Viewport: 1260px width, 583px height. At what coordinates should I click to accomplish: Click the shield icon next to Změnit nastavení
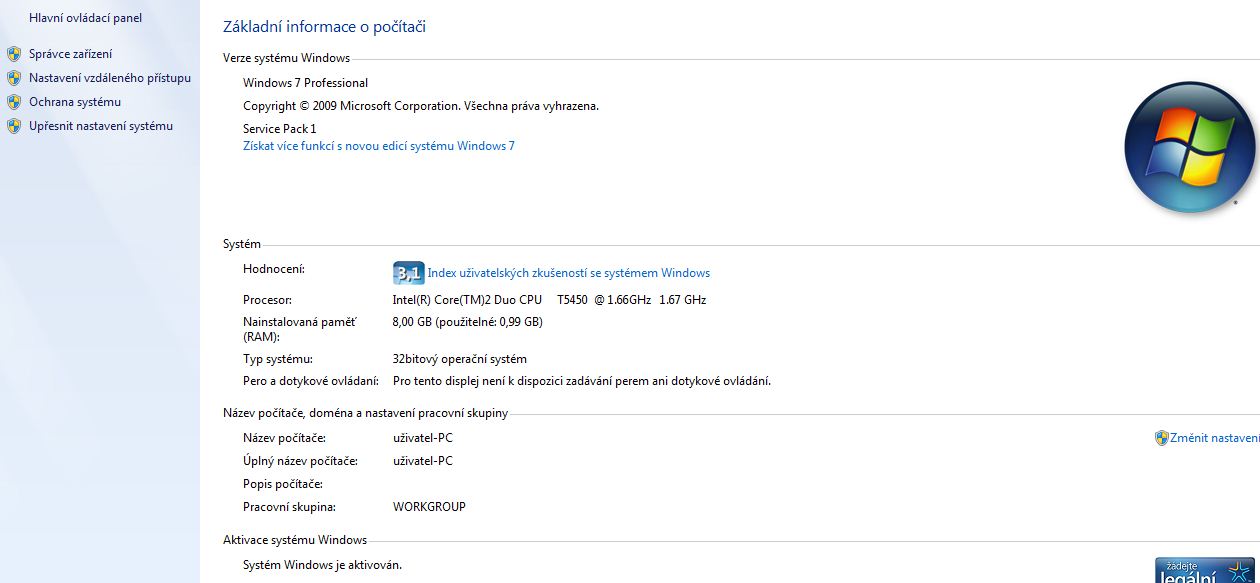click(1161, 438)
